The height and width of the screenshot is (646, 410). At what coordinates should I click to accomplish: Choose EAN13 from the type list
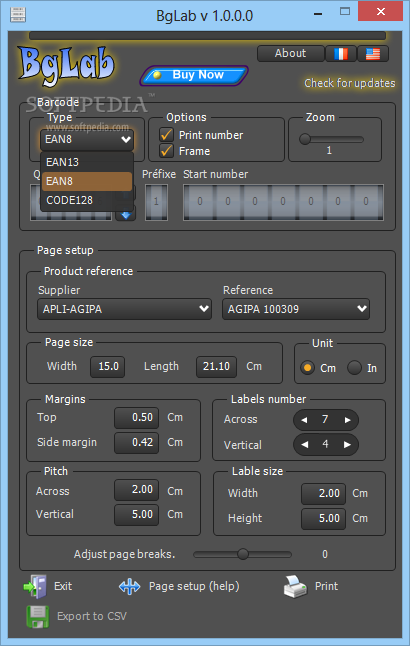tap(87, 162)
